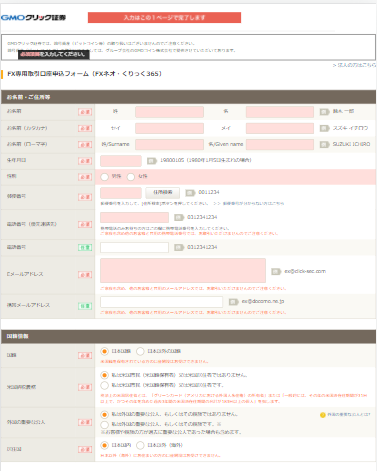The image size is (377, 471).
Task: Click the example icon beside ex@click-sec.com
Action: [276, 271]
